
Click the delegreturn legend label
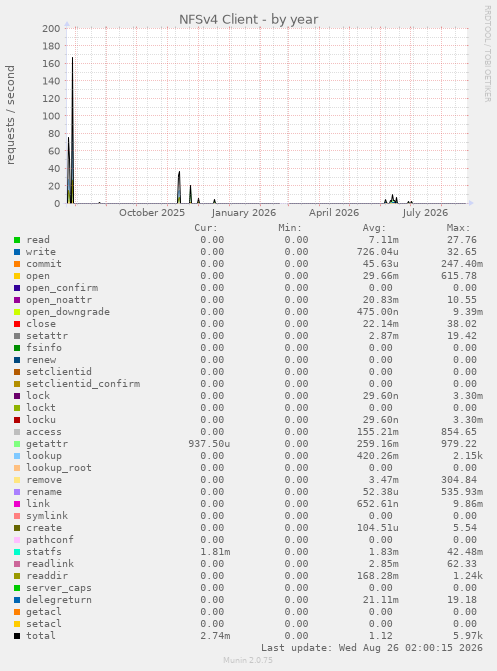59,600
